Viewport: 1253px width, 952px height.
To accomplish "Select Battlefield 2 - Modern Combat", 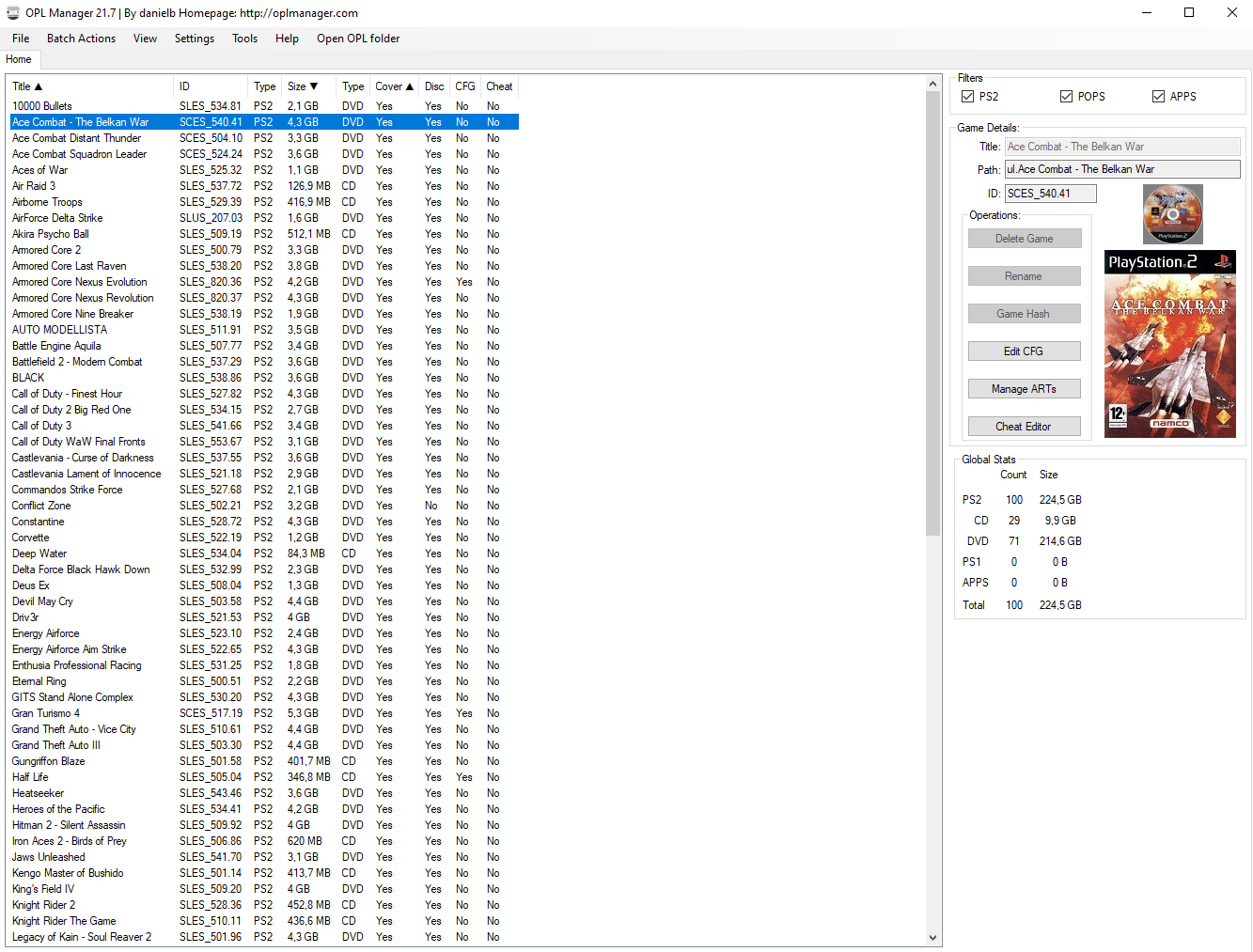I will tap(264, 362).
